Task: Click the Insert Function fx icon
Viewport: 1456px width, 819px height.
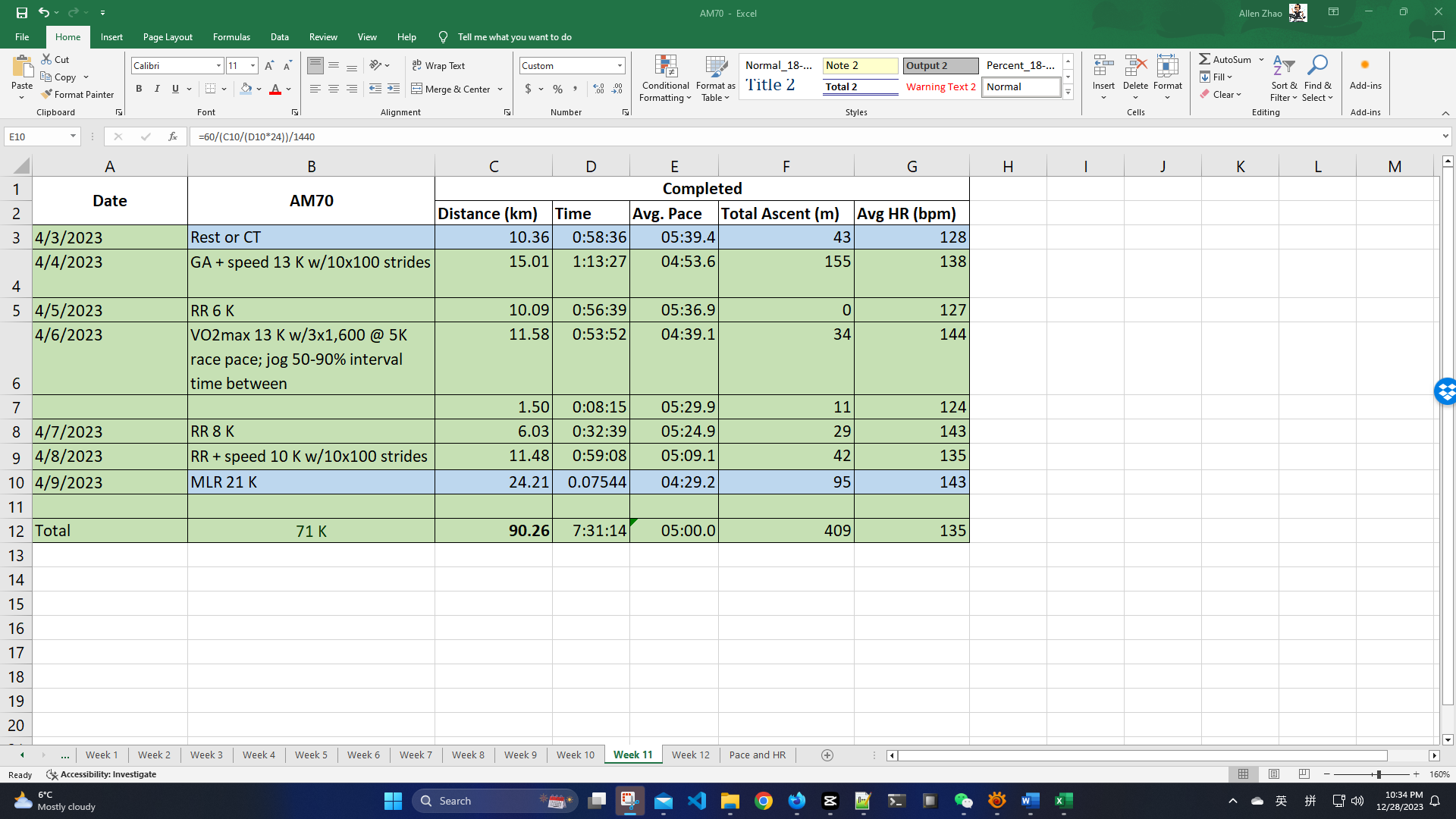Action: (173, 136)
